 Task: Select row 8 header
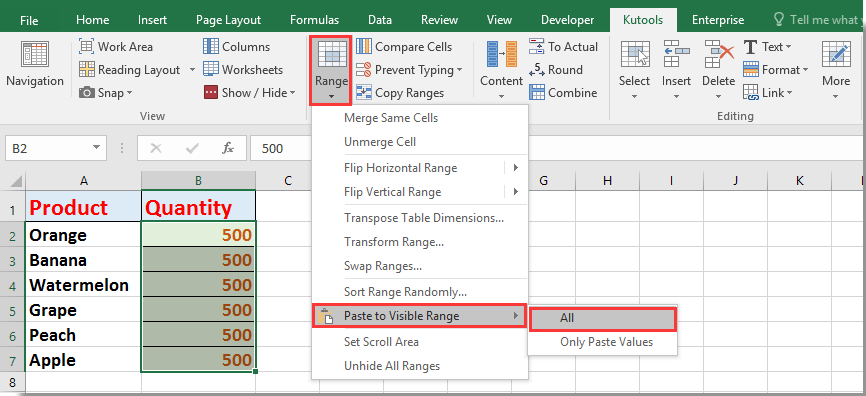click(x=12, y=382)
